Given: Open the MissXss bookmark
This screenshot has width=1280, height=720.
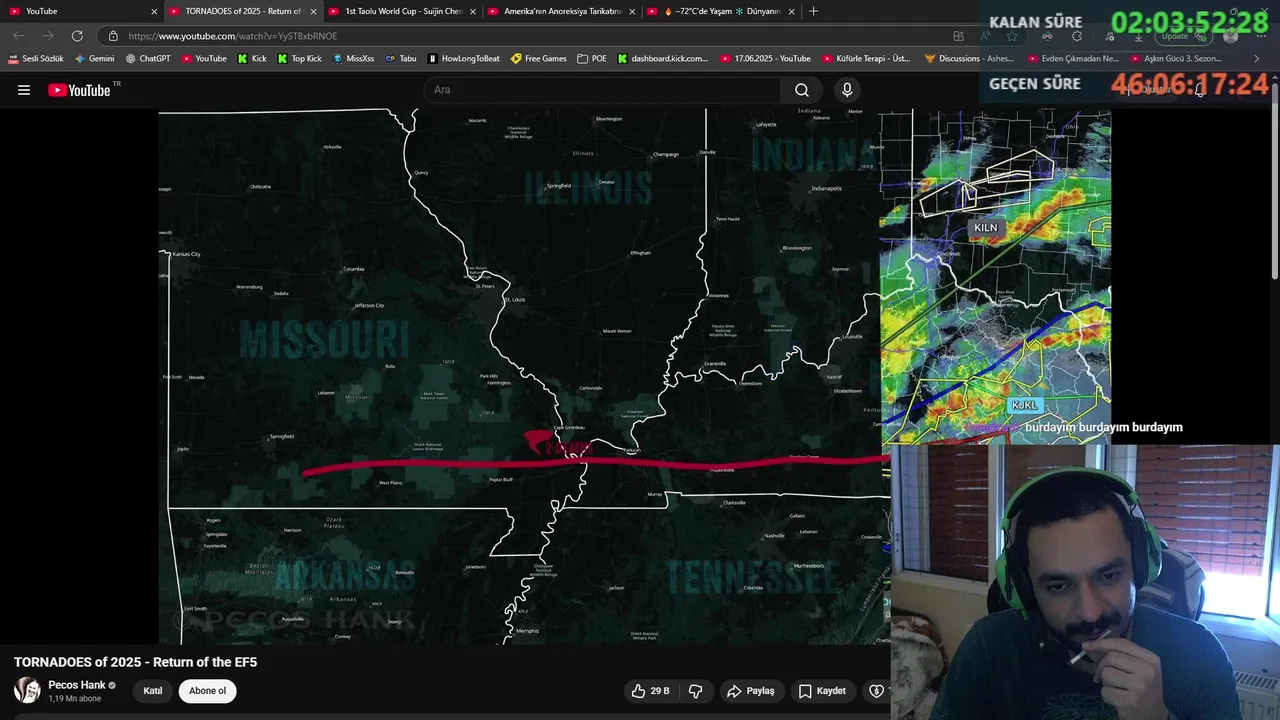Looking at the screenshot, I should [x=353, y=59].
